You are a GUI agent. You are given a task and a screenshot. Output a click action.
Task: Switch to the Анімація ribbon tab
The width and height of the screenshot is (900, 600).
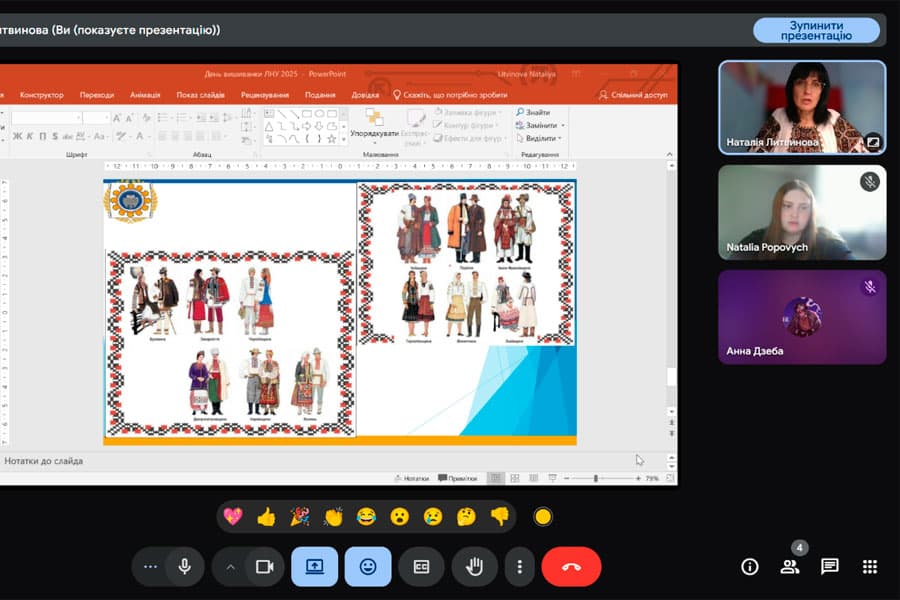145,95
